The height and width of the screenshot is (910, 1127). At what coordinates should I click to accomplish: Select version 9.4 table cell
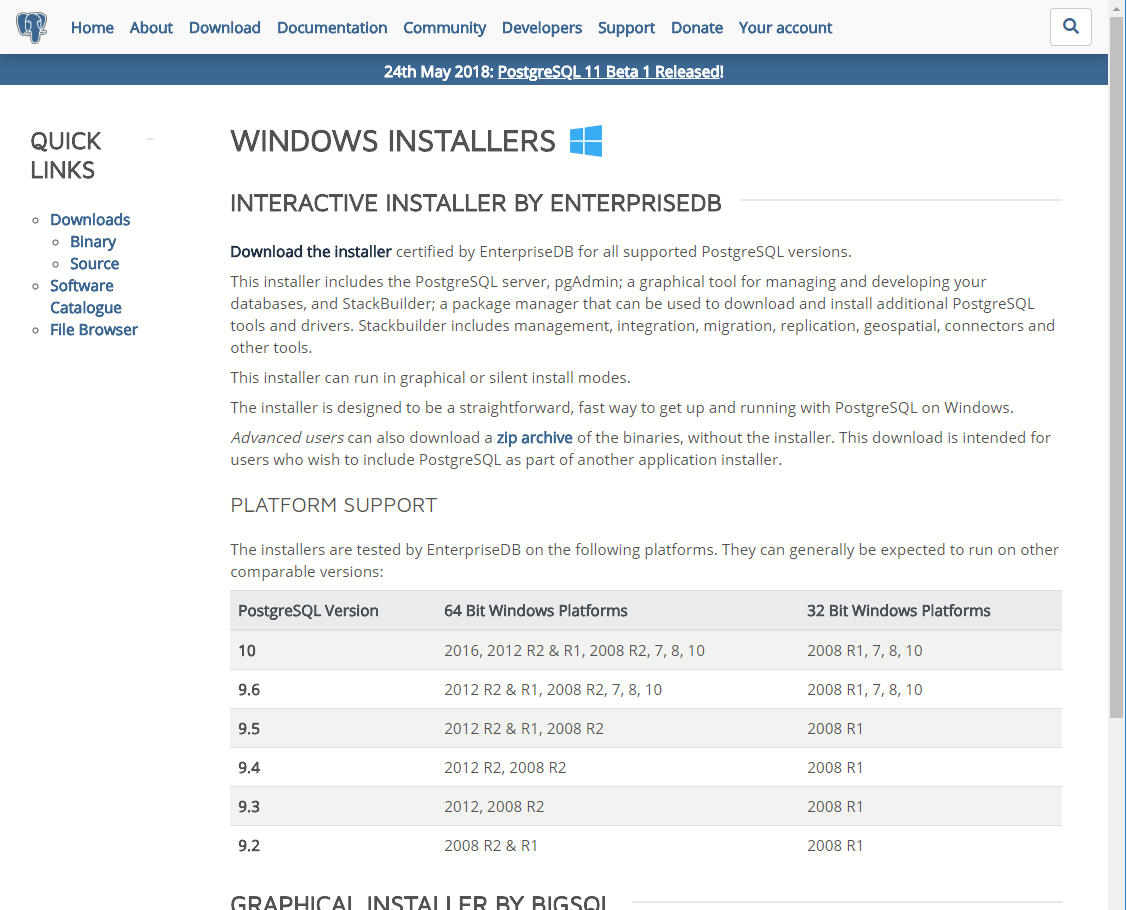click(333, 767)
